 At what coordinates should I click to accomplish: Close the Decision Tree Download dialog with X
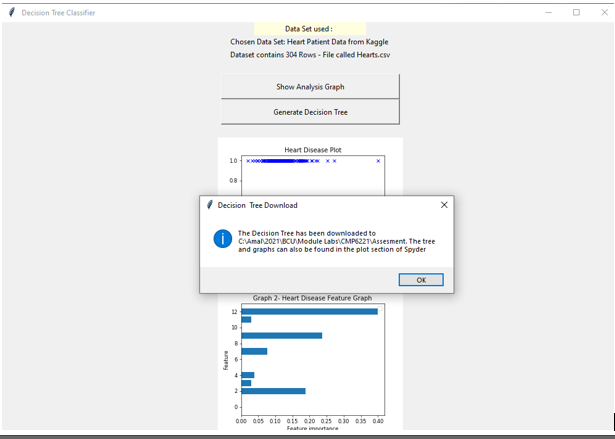[x=444, y=205]
